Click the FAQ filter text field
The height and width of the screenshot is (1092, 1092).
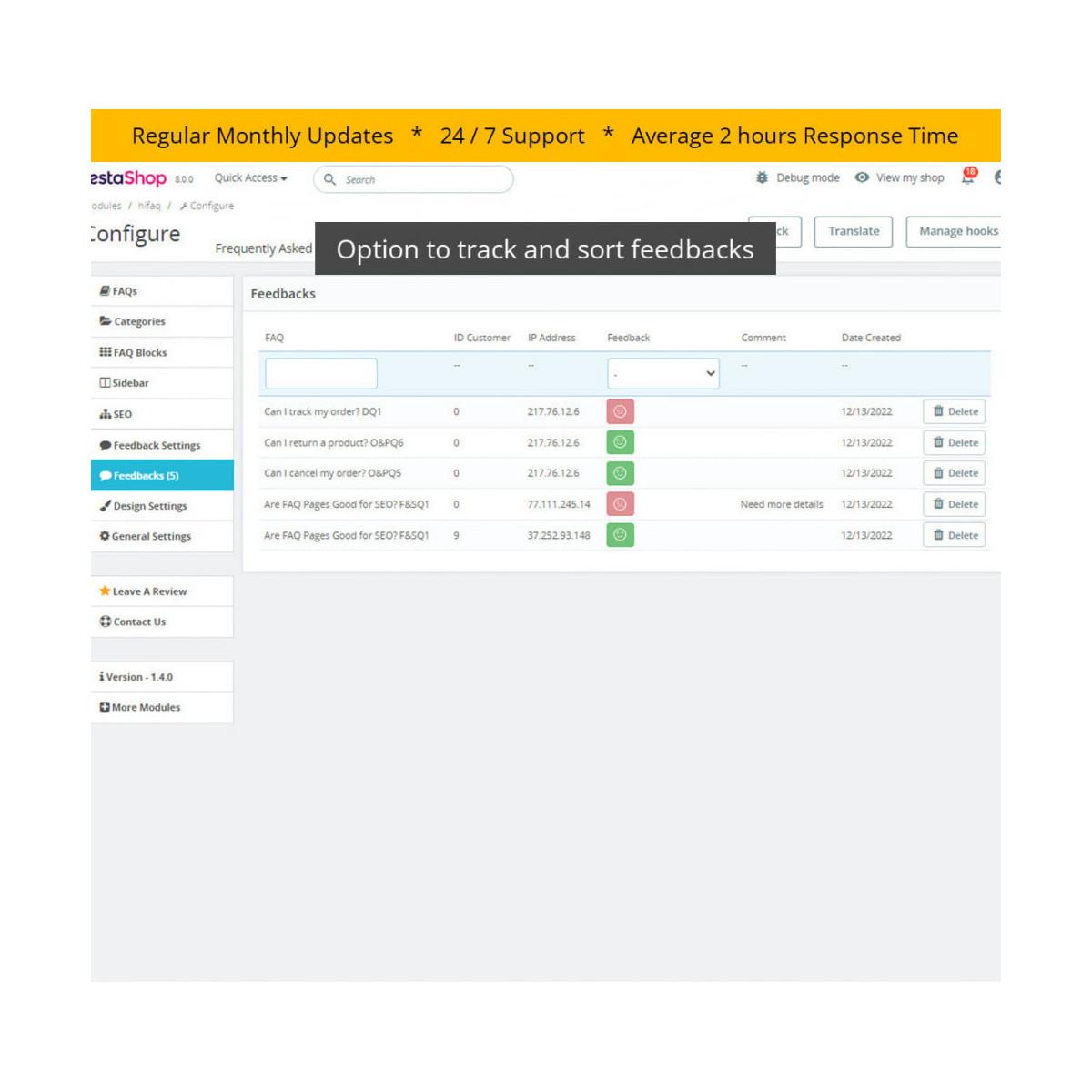point(320,374)
